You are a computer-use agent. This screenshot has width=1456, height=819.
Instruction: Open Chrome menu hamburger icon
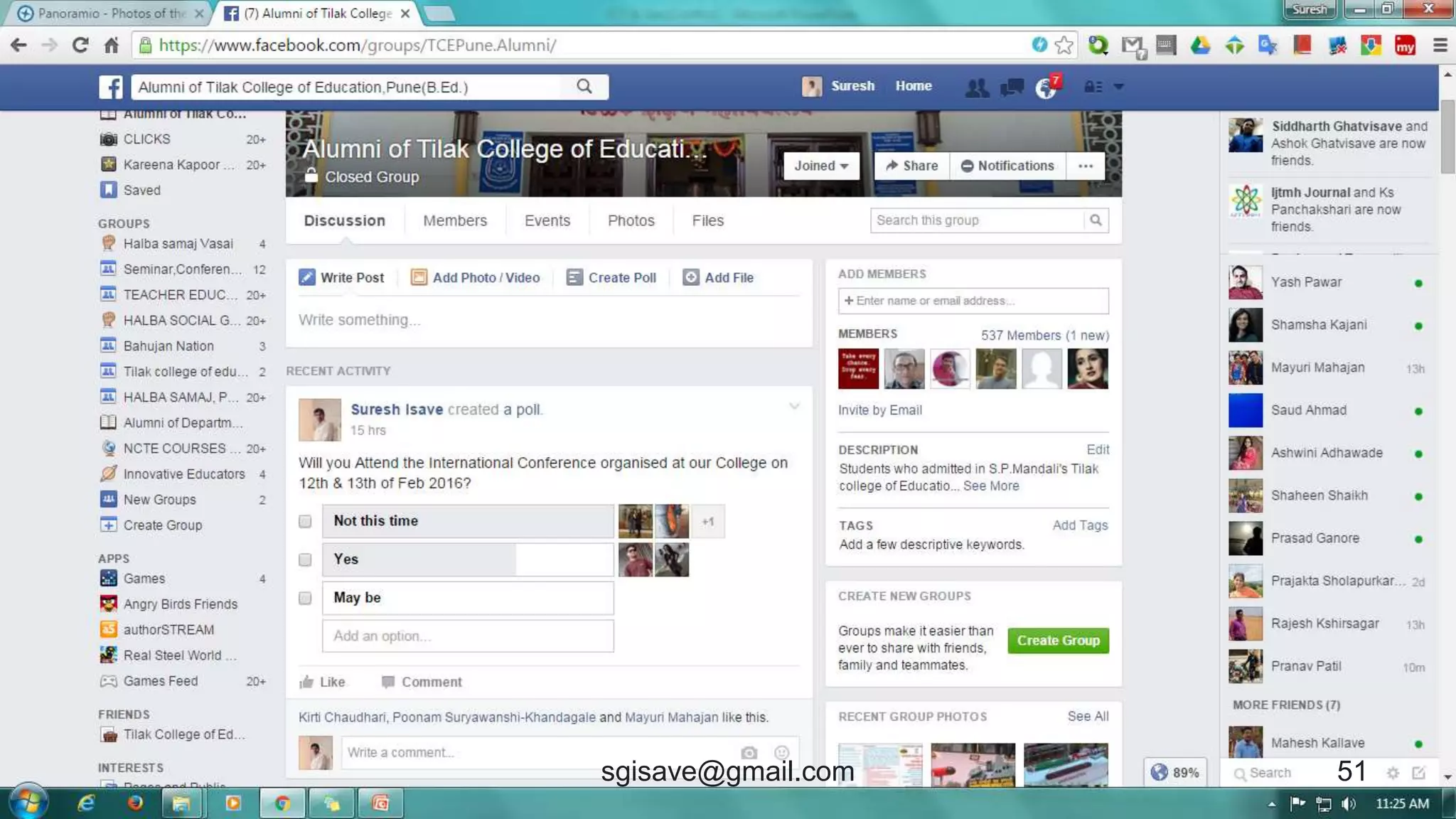coord(1440,45)
